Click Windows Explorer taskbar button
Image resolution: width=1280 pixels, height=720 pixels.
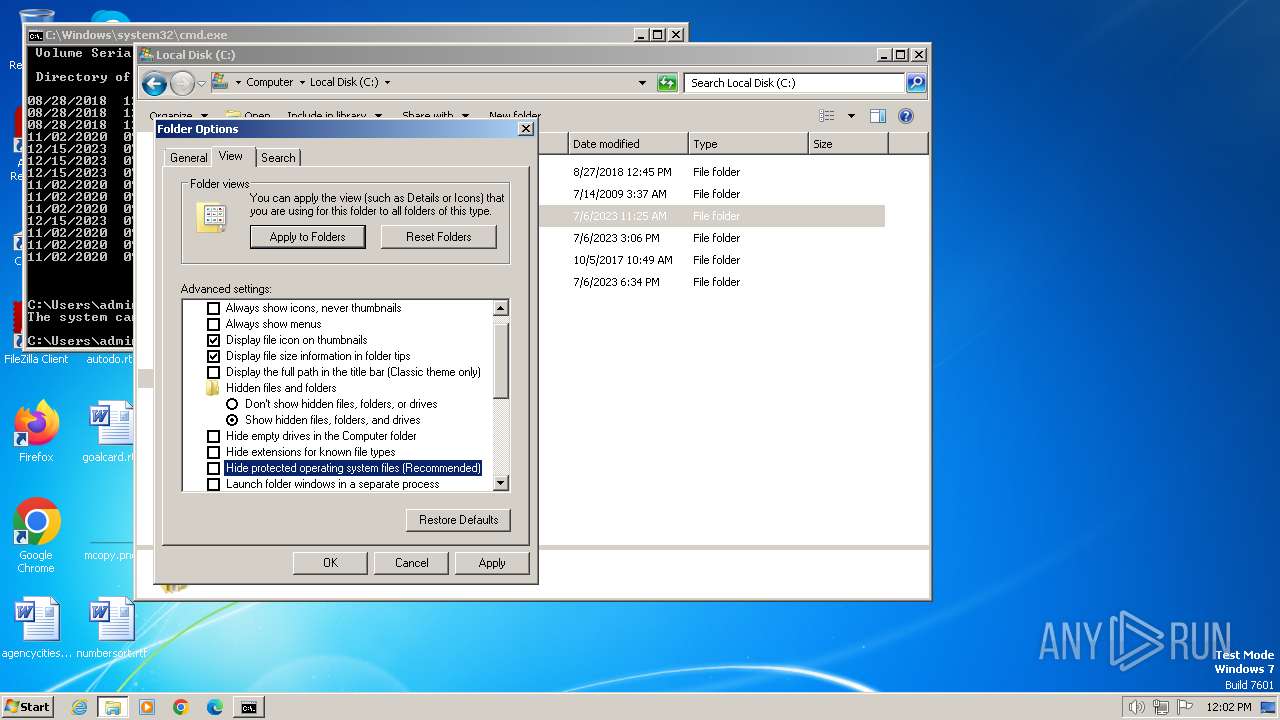pyautogui.click(x=112, y=707)
